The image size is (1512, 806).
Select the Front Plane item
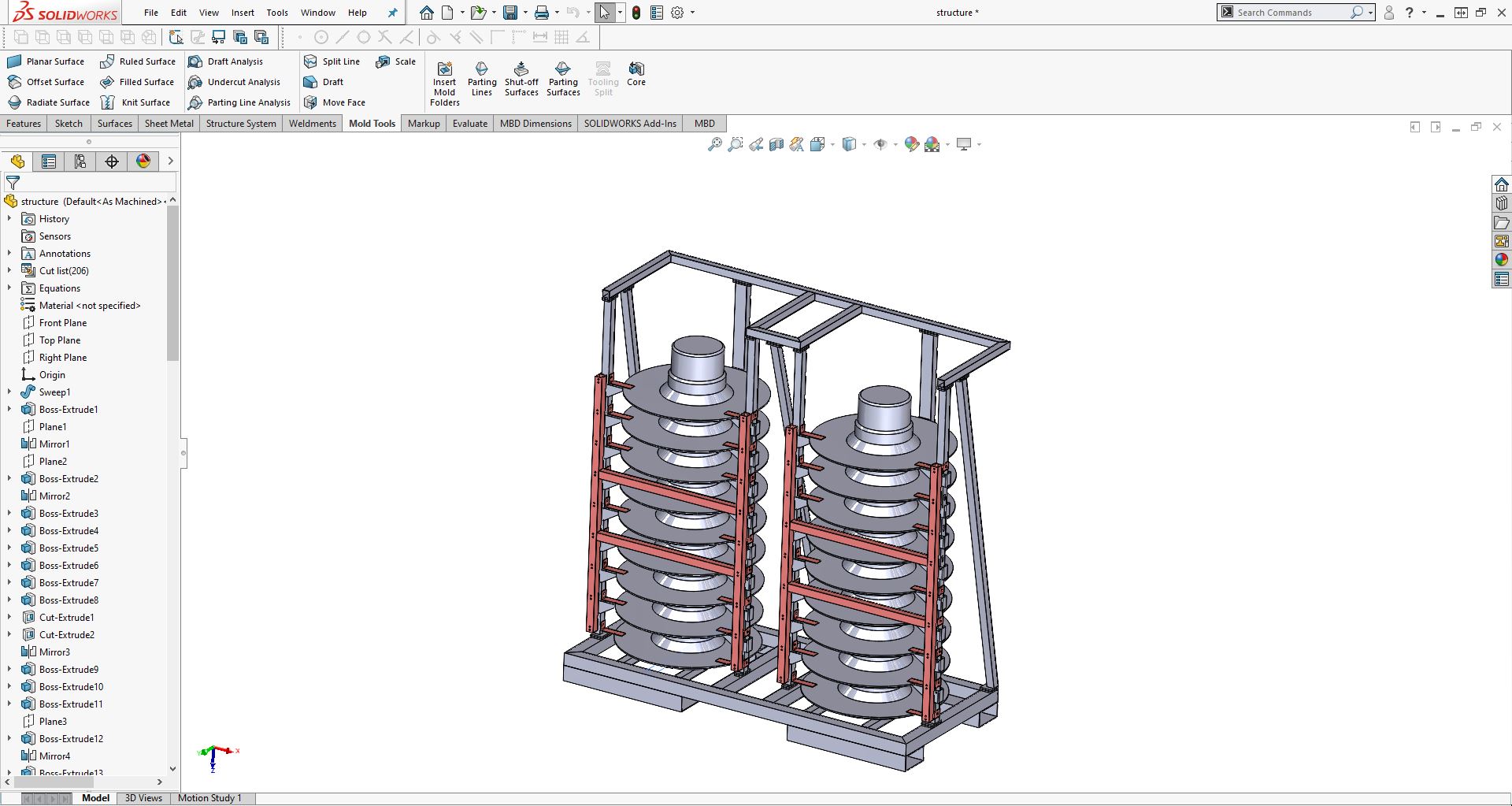[x=63, y=323]
